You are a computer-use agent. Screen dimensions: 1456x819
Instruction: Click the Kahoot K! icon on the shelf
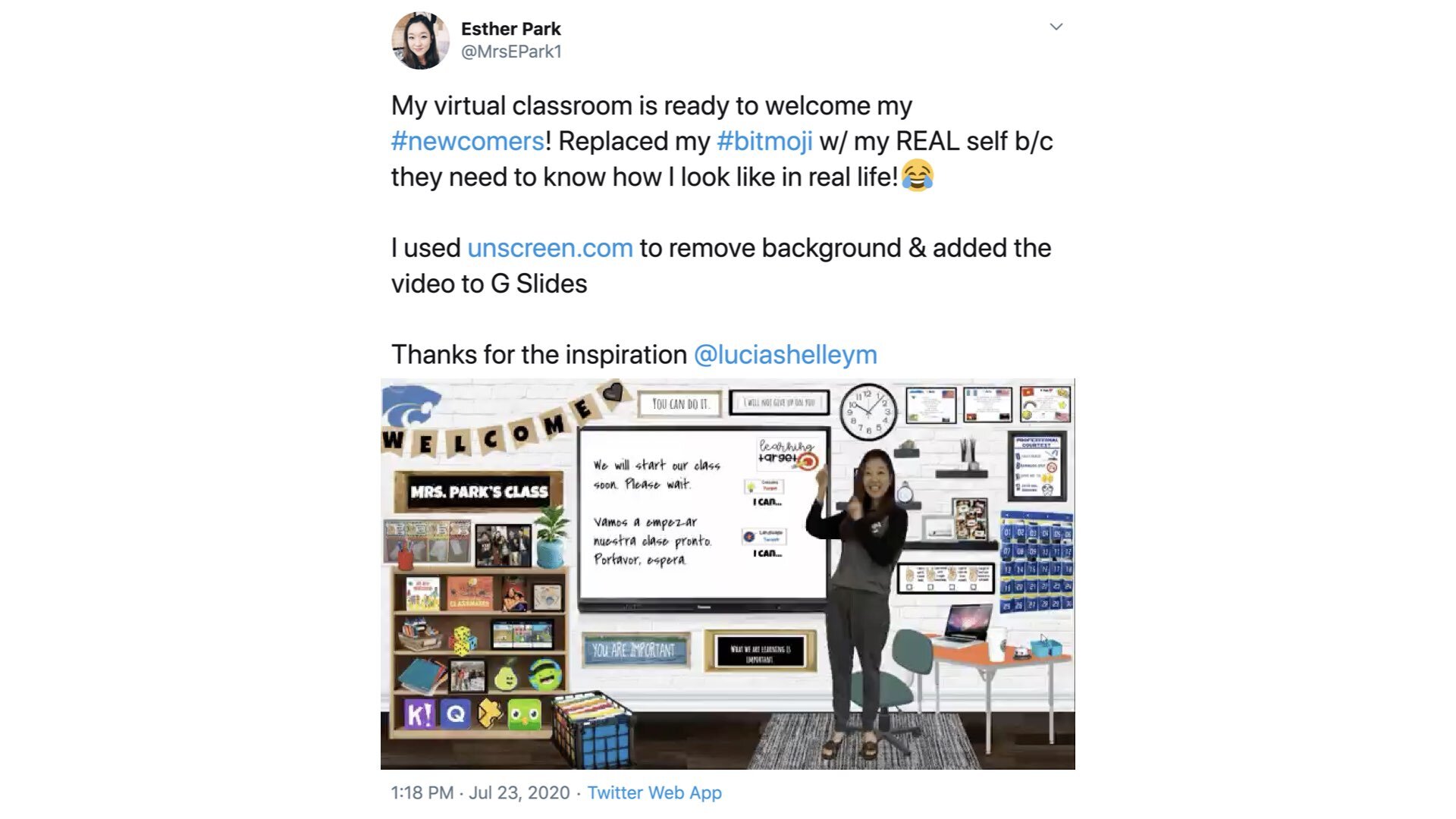pos(419,714)
